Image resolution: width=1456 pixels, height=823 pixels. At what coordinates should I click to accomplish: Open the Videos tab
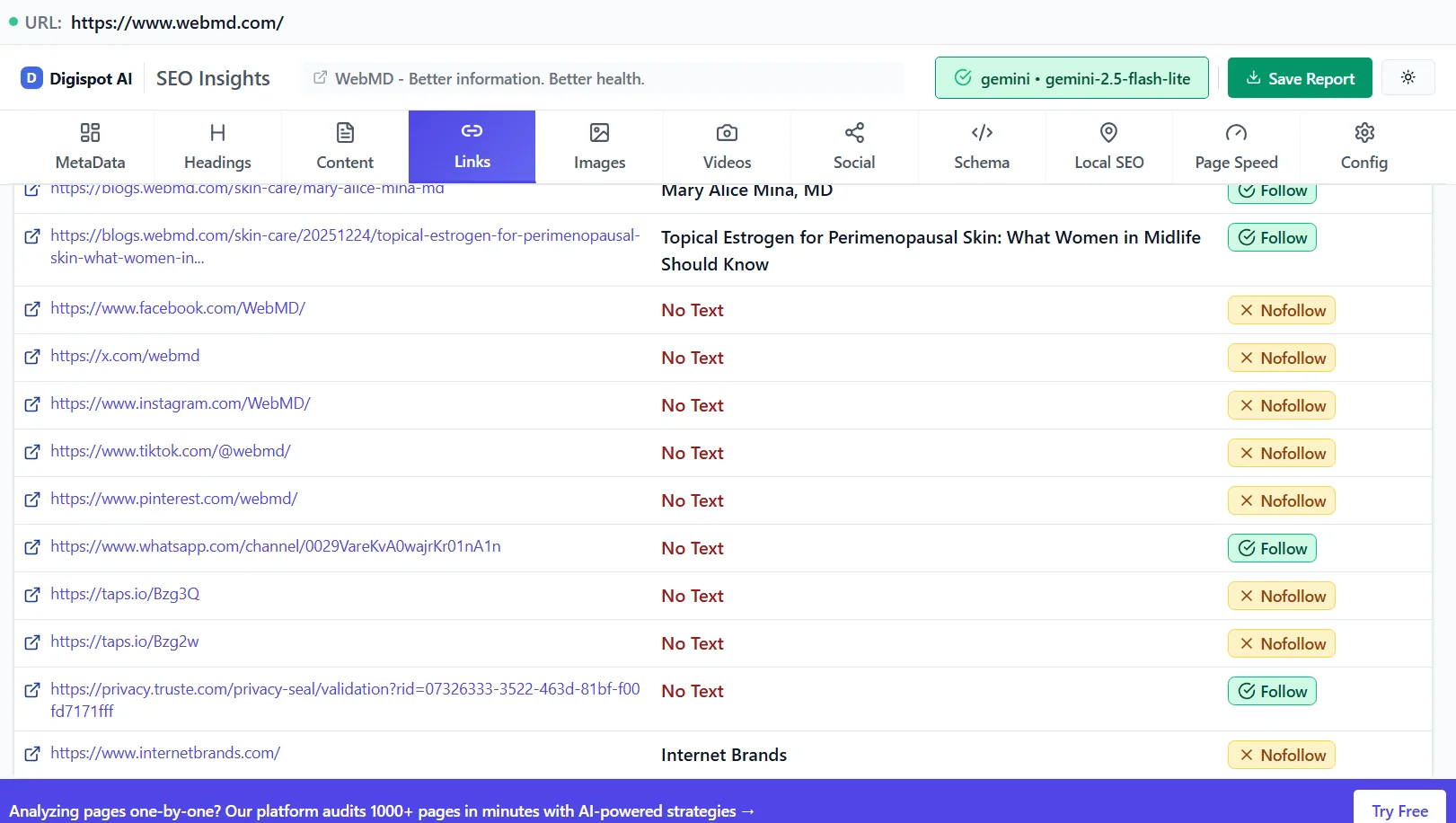(727, 147)
